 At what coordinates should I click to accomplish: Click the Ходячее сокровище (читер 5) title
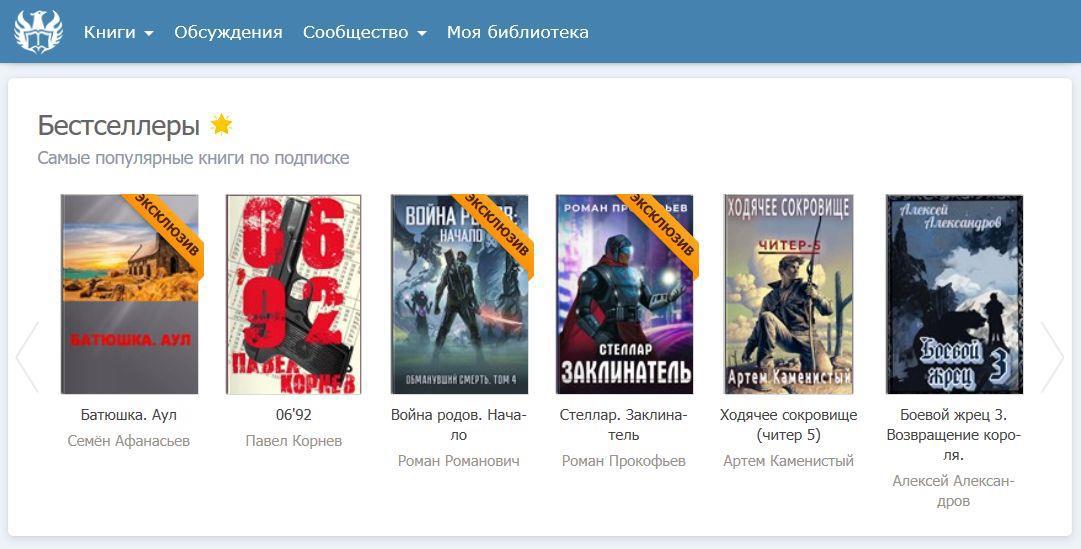point(788,425)
